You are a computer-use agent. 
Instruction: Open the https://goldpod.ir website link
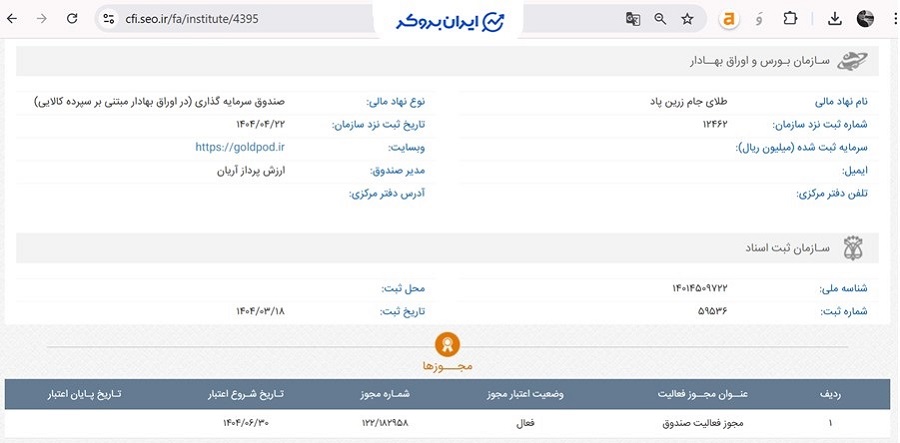(x=240, y=147)
